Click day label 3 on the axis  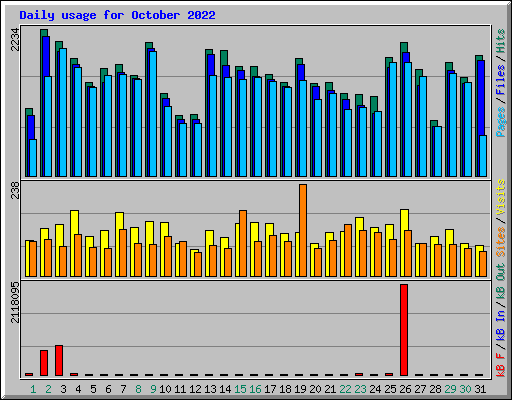click(x=63, y=389)
